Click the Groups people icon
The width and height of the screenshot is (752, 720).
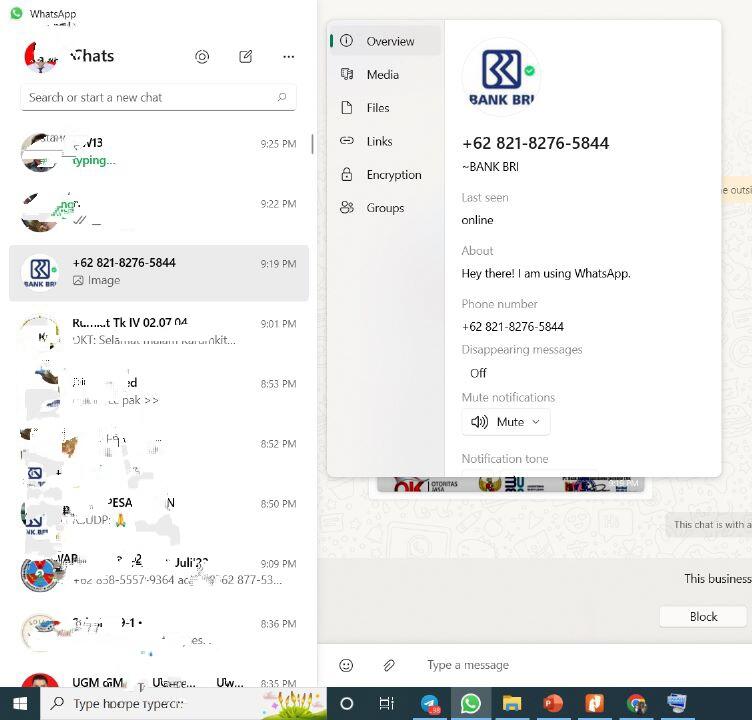point(346,207)
